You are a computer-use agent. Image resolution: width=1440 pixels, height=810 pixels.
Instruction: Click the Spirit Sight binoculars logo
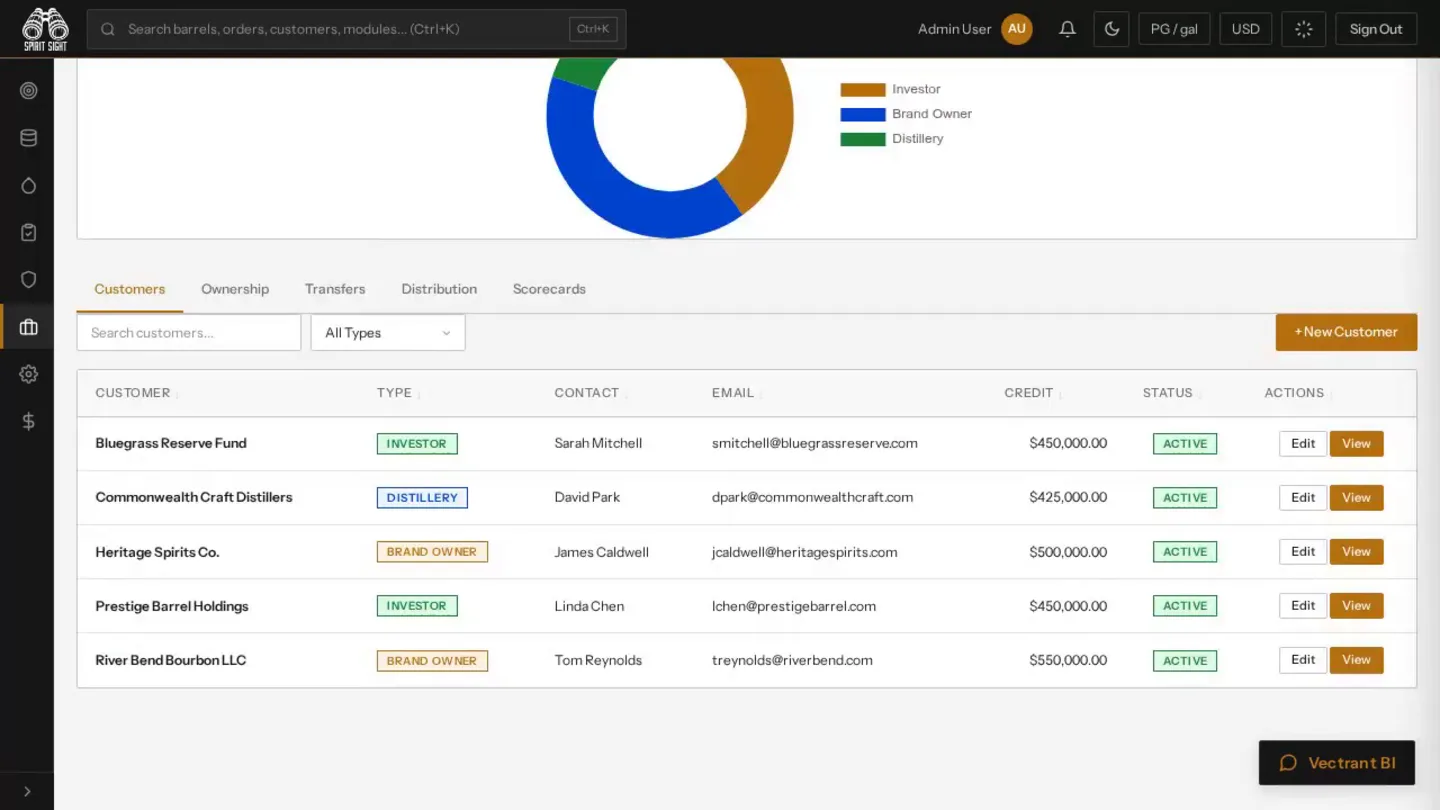(45, 29)
